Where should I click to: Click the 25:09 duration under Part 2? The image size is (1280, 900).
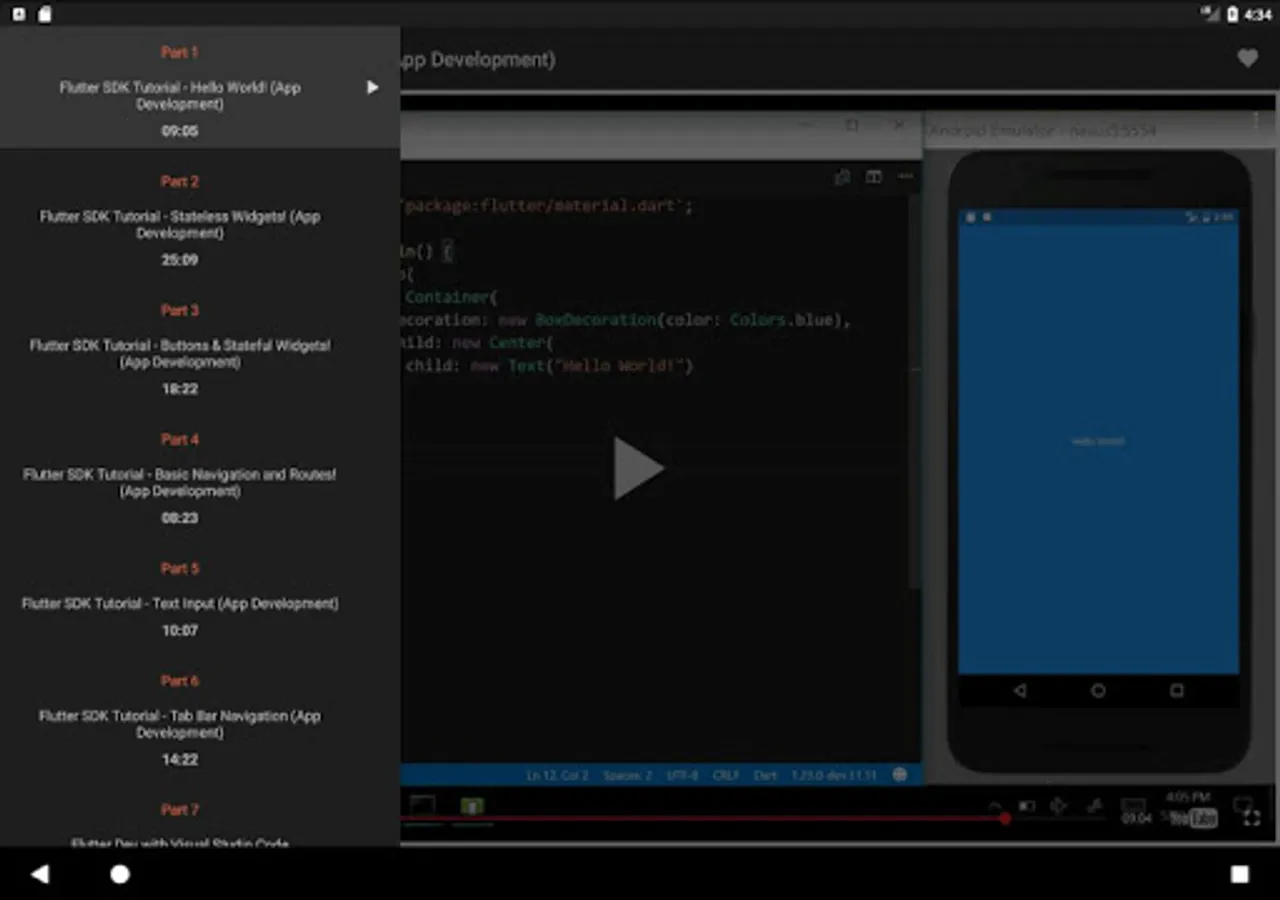180,260
